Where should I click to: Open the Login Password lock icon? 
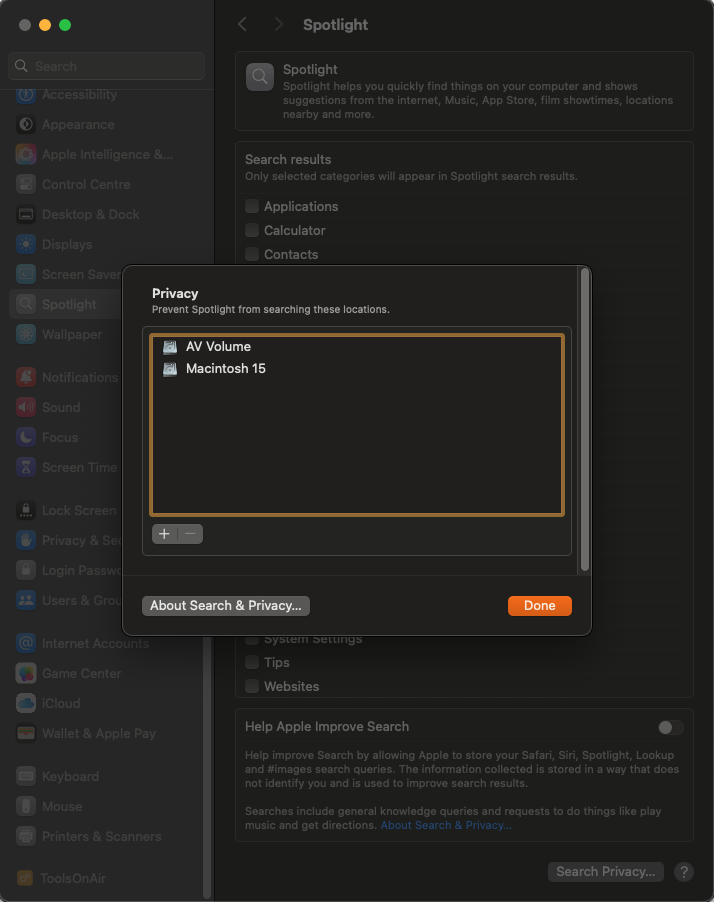coord(26,570)
